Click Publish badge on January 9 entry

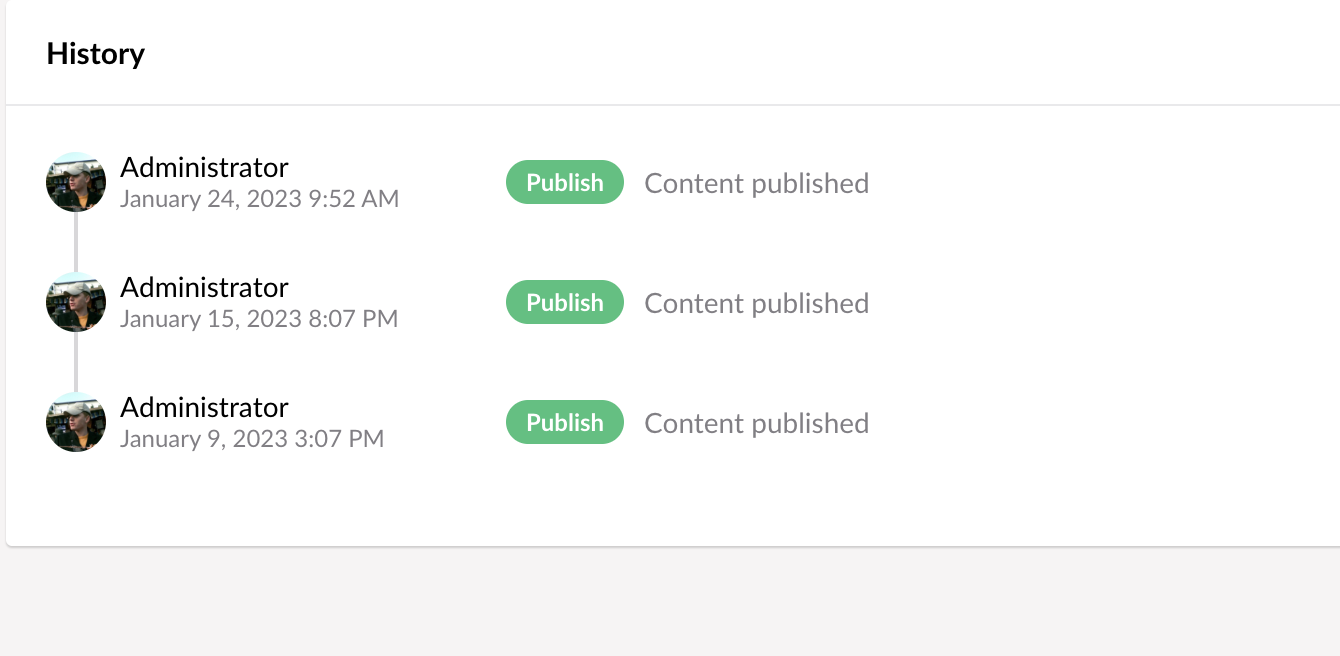pos(565,422)
